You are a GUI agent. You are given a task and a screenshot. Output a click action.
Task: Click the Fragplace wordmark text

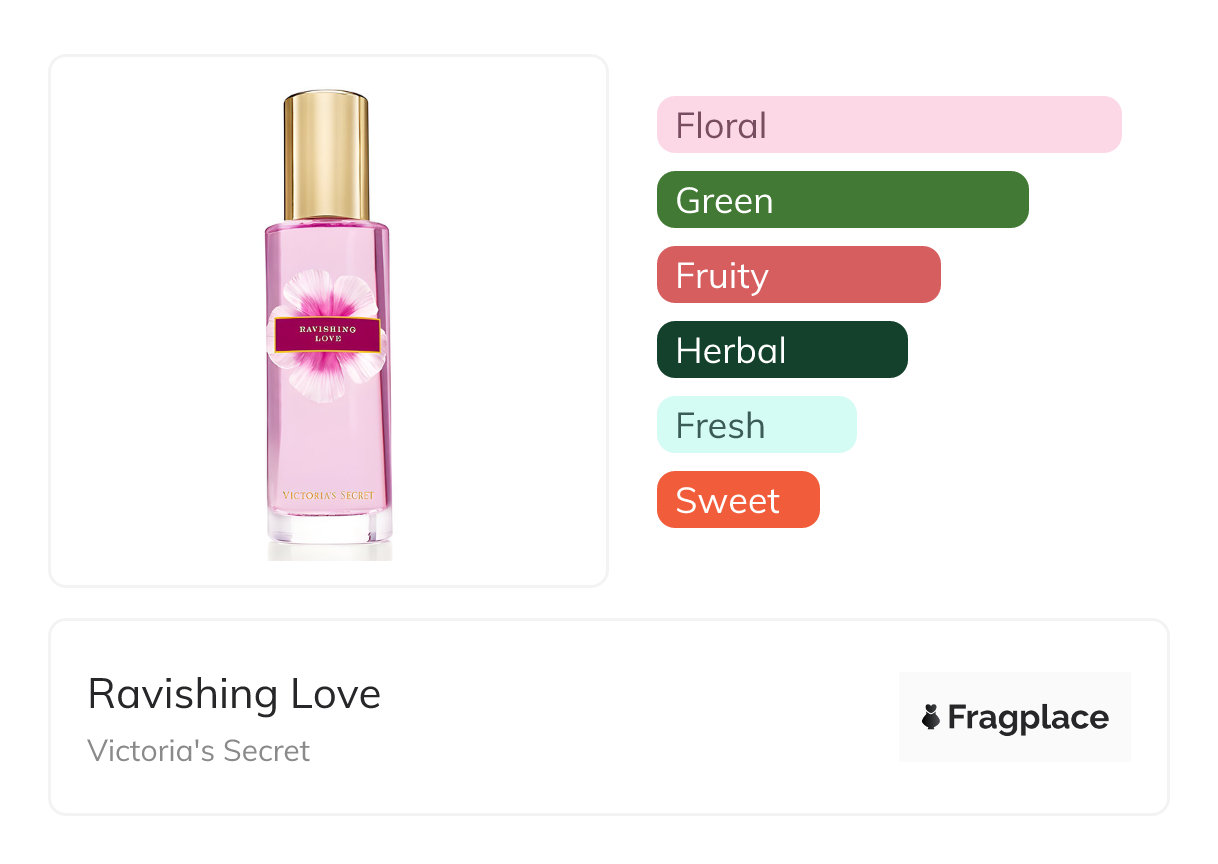pos(1028,717)
